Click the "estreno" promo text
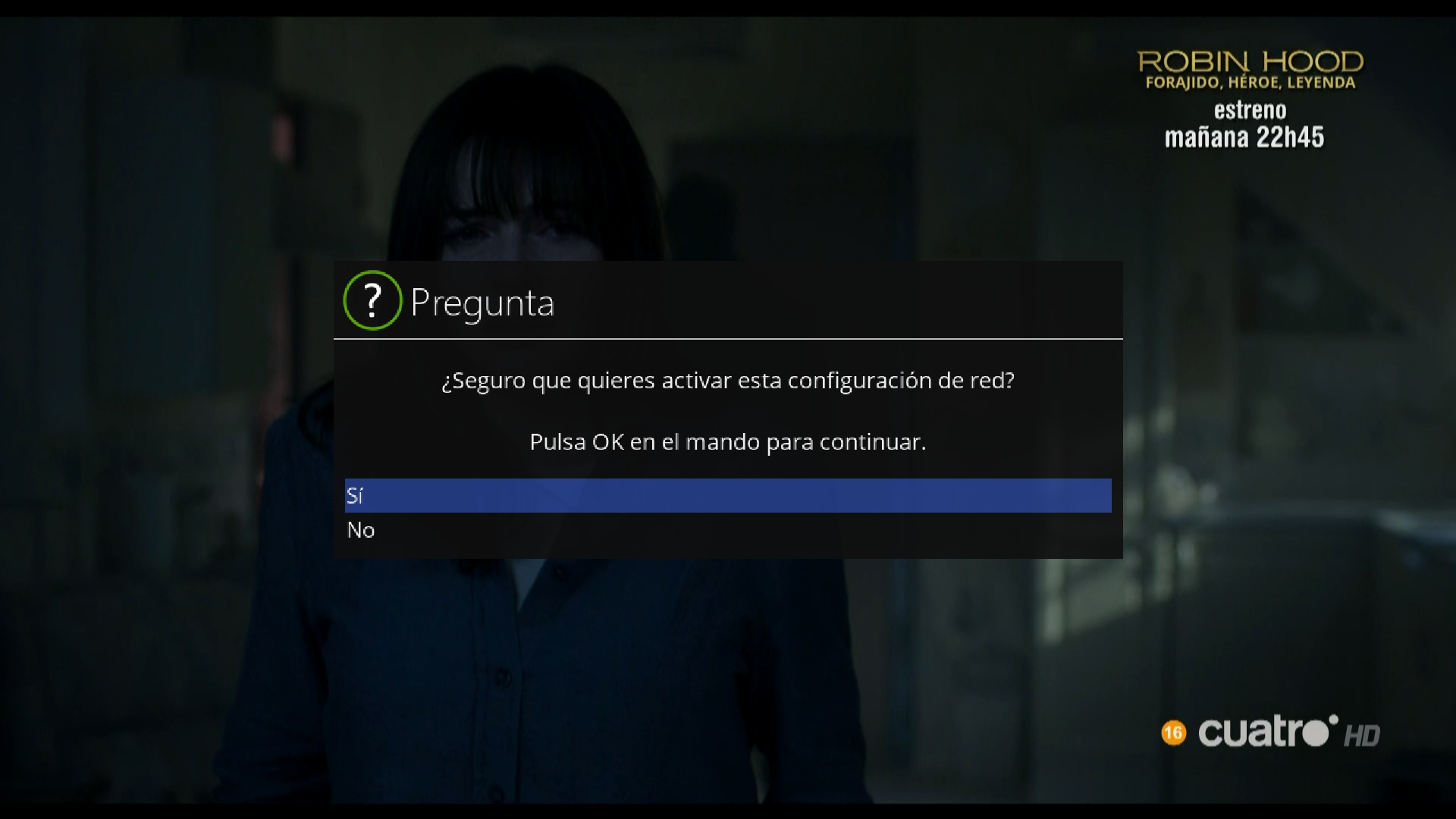Image resolution: width=1456 pixels, height=819 pixels. click(x=1250, y=111)
